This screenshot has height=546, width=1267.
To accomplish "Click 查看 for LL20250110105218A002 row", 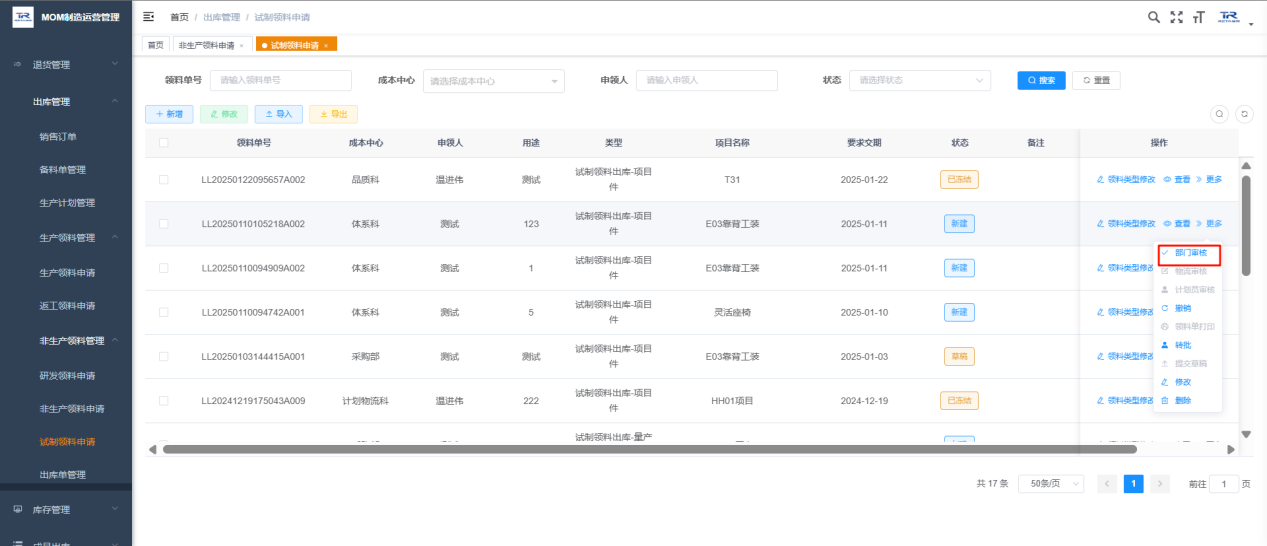I will 1177,224.
